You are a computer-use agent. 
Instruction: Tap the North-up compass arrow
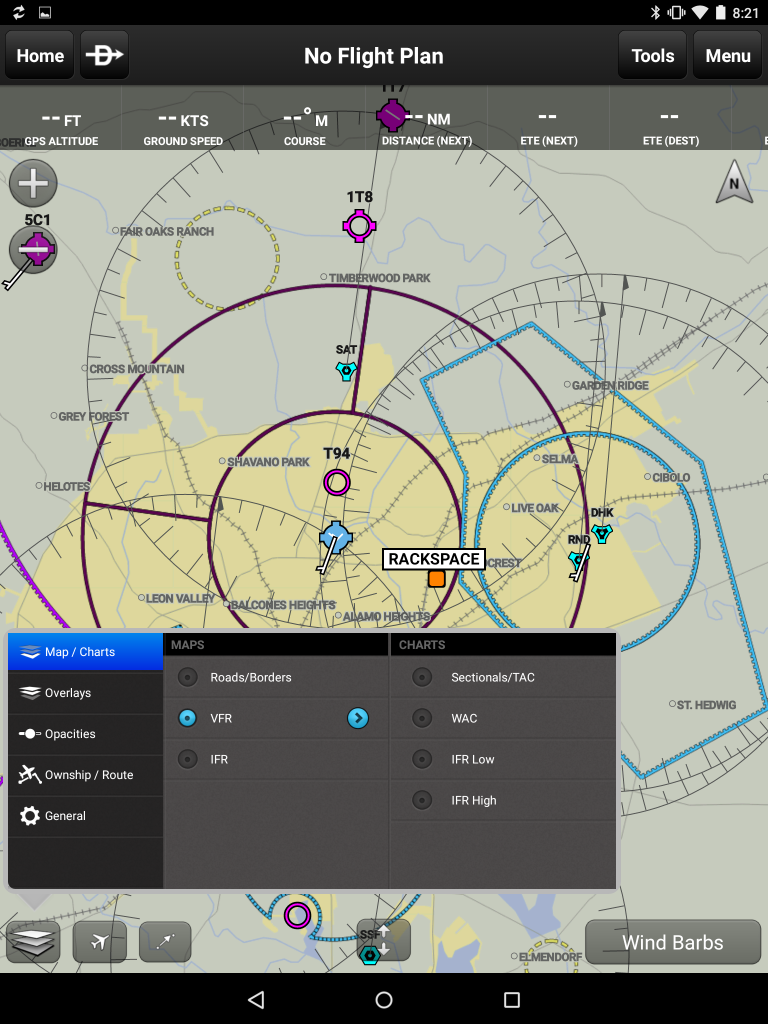734,182
